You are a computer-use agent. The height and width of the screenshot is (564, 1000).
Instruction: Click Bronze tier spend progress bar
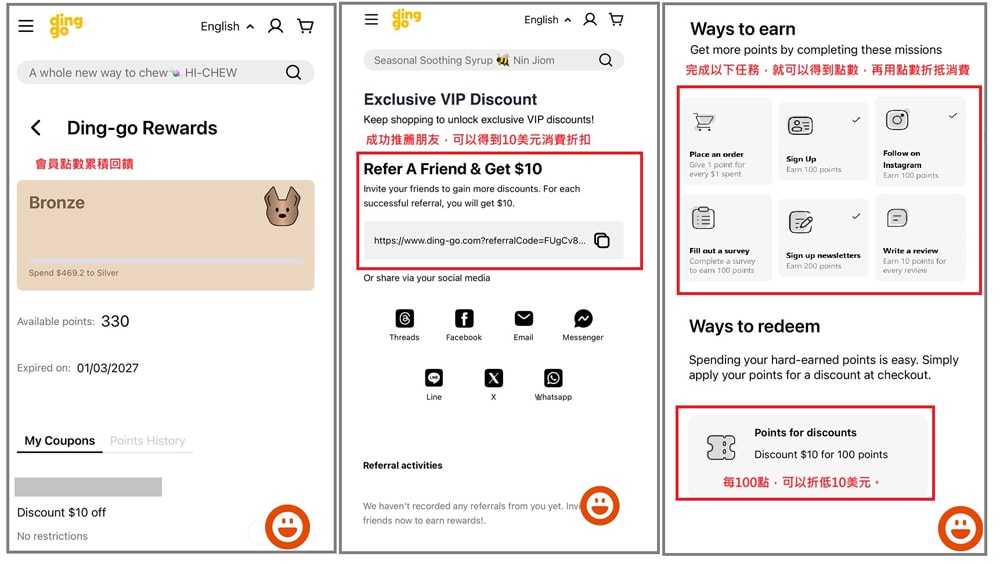[x=165, y=260]
